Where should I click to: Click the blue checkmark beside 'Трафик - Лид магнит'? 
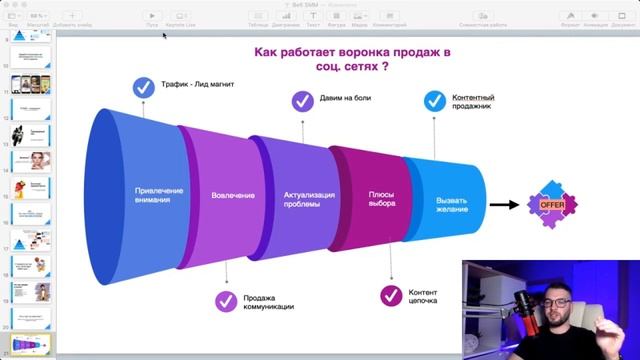pos(144,87)
